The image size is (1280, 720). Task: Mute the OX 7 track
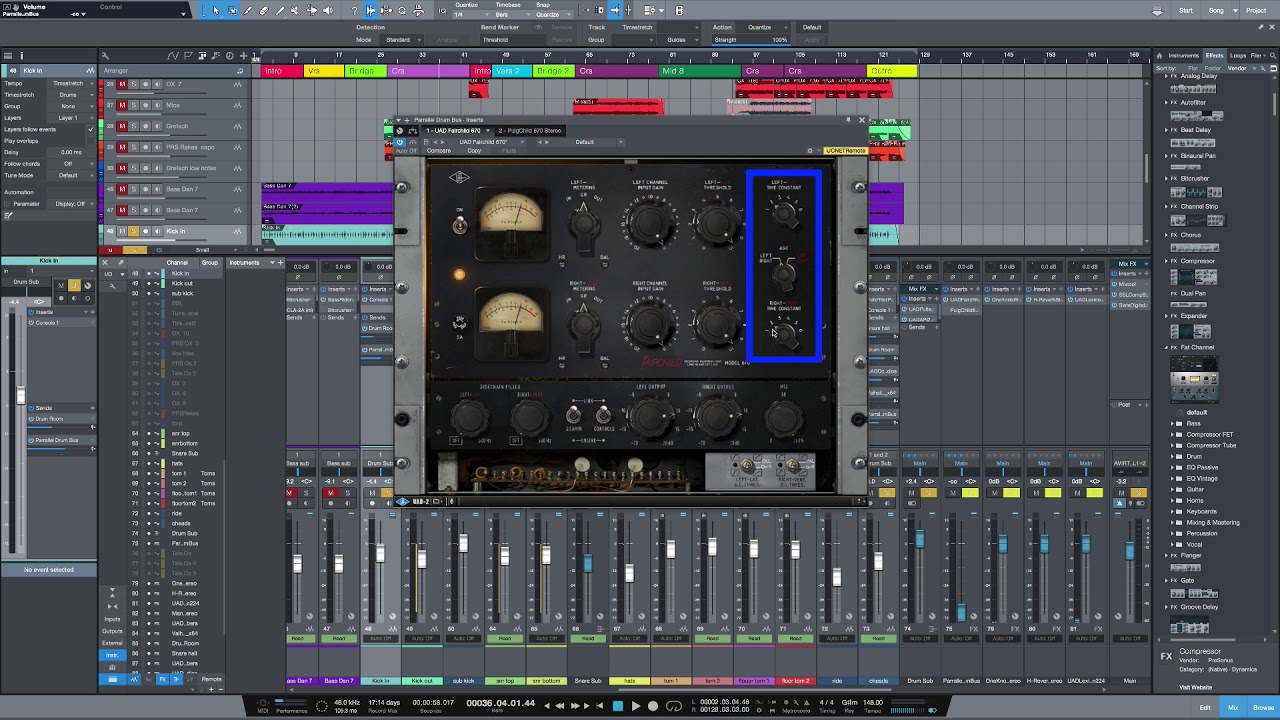[122, 84]
